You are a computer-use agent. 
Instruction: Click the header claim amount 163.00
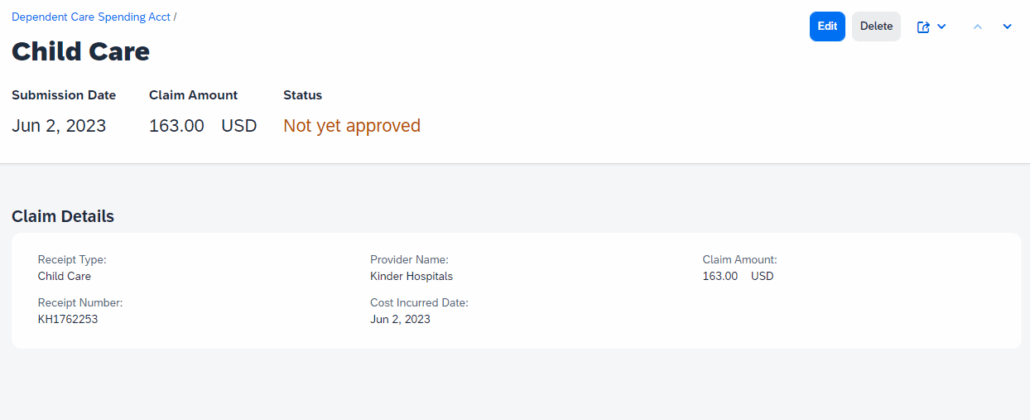pos(177,126)
